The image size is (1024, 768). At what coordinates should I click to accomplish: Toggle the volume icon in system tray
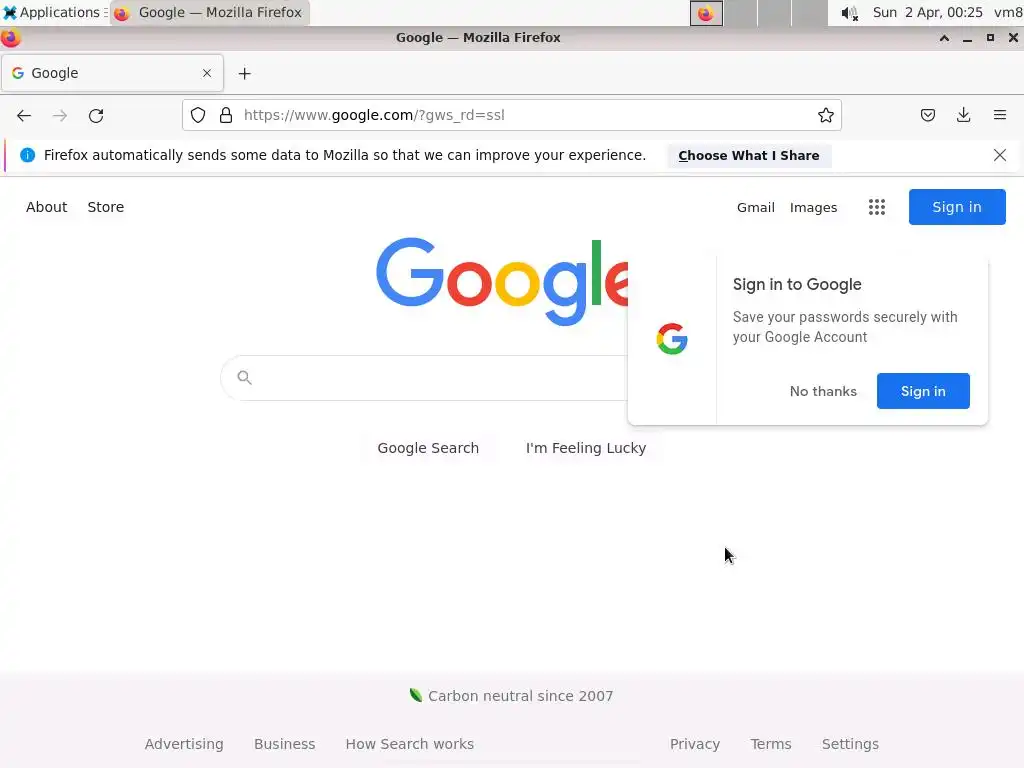tap(848, 13)
